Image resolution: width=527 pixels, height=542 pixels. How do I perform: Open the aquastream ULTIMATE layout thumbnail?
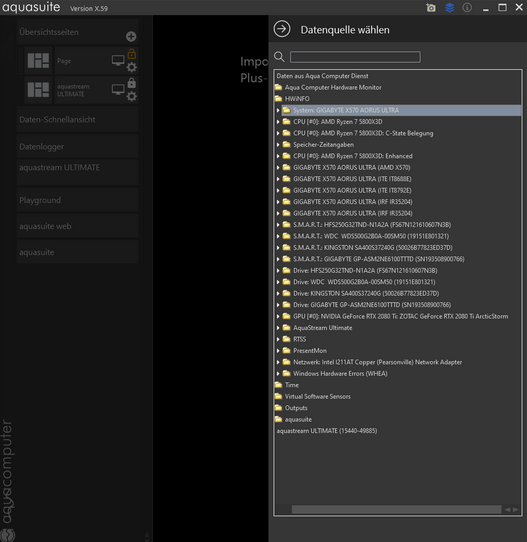coord(38,90)
